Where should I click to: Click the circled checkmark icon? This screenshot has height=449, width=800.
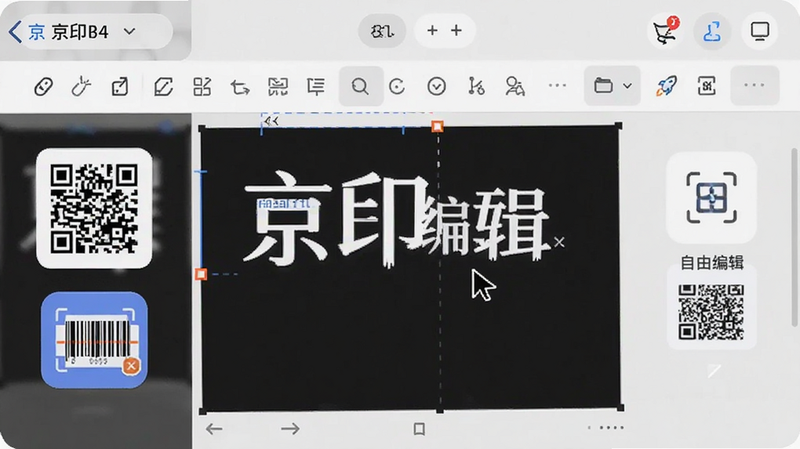point(437,86)
